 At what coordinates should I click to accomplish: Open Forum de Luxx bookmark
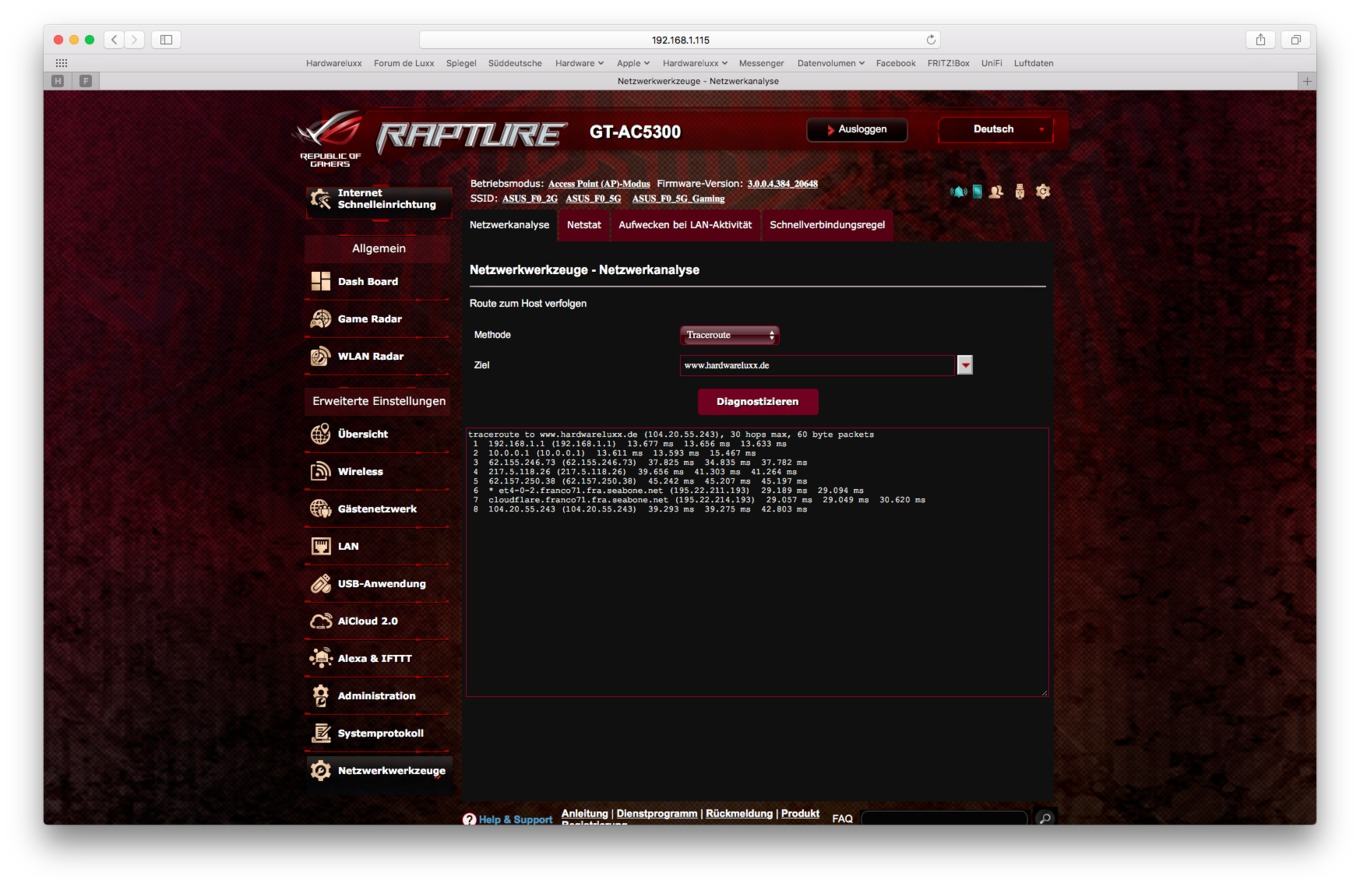[x=404, y=63]
